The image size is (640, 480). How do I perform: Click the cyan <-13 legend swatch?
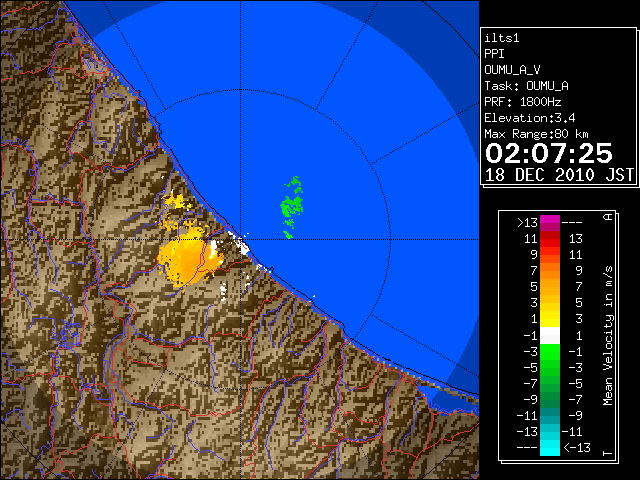point(550,448)
